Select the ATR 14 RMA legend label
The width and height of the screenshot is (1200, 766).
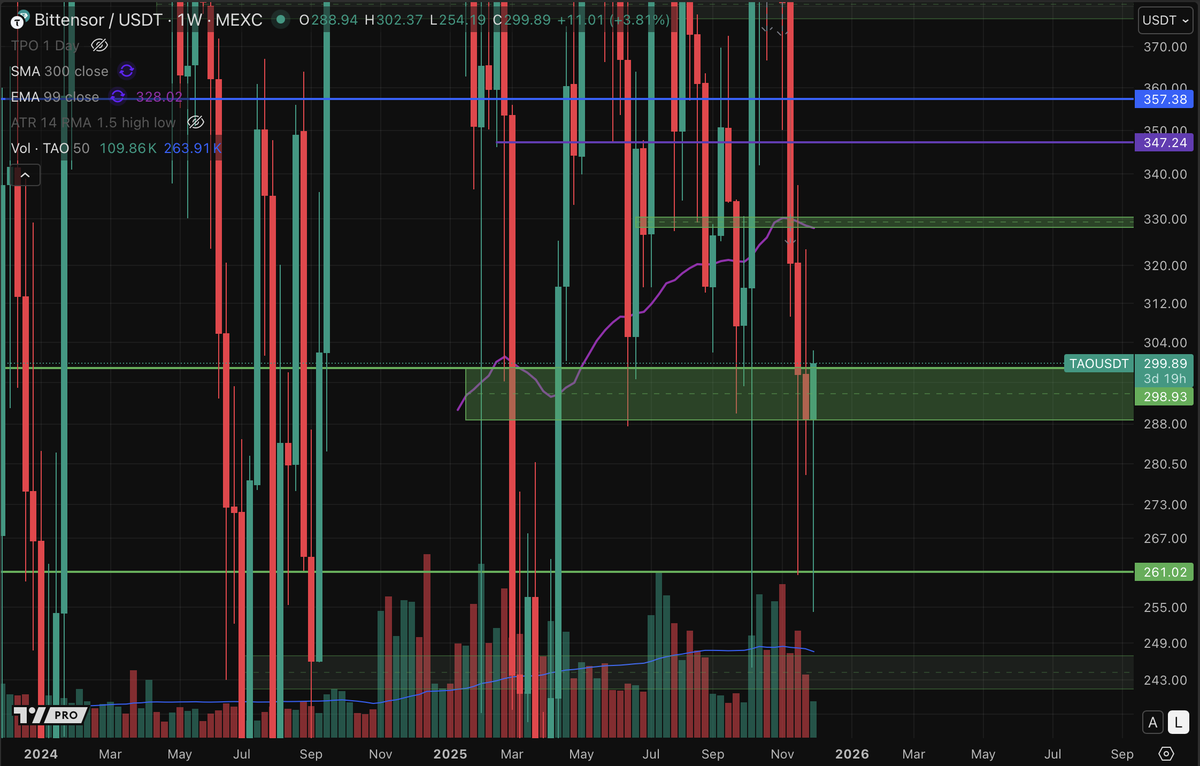(93, 122)
